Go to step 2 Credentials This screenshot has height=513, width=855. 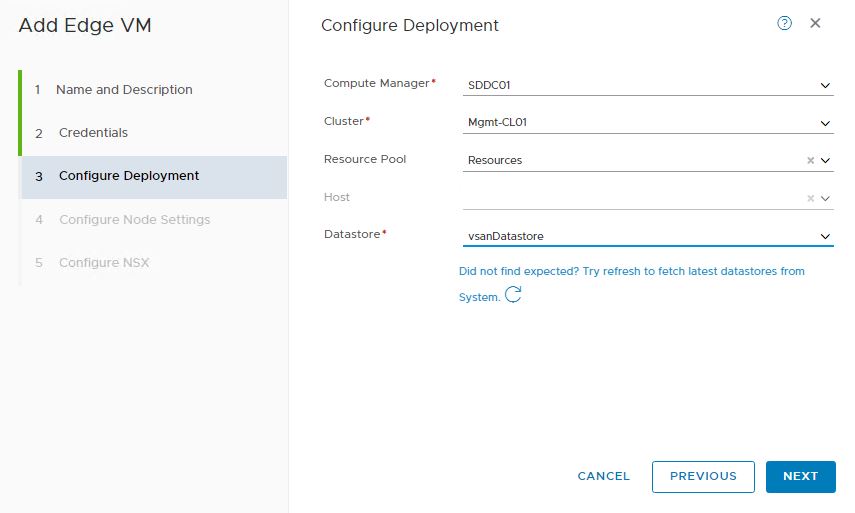coord(93,133)
